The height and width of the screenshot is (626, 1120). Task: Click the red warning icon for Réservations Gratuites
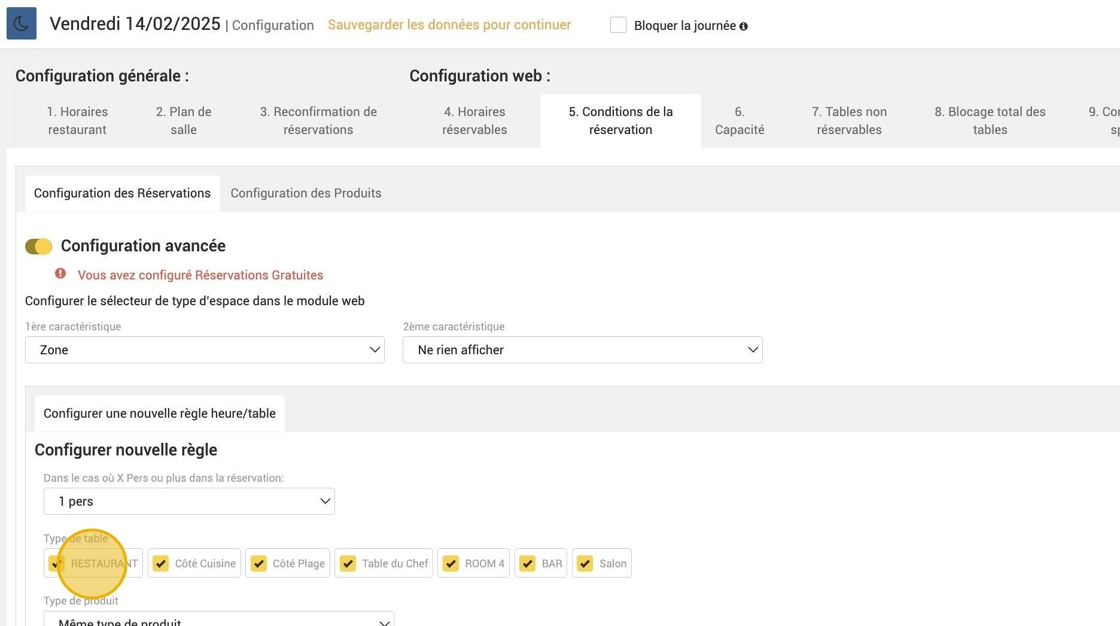60,274
